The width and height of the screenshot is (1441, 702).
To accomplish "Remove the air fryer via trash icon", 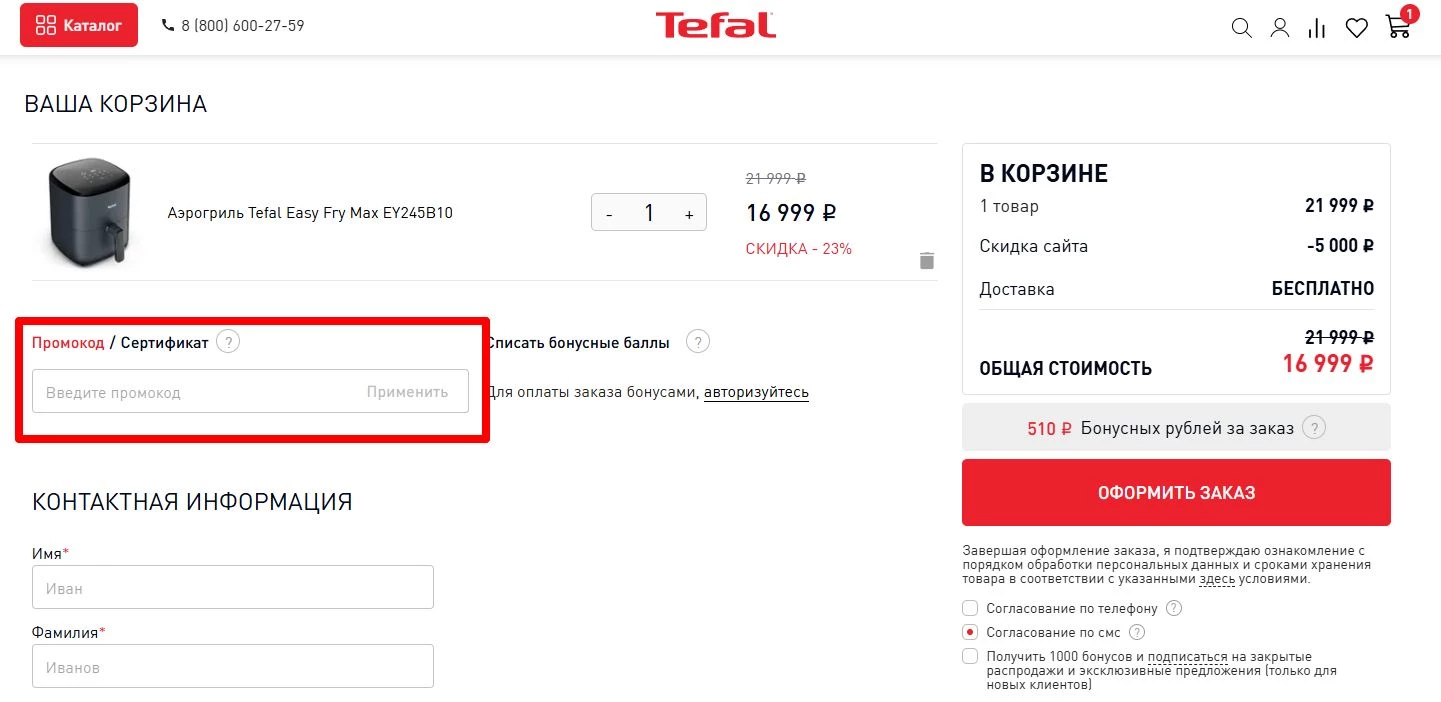I will pos(926,259).
